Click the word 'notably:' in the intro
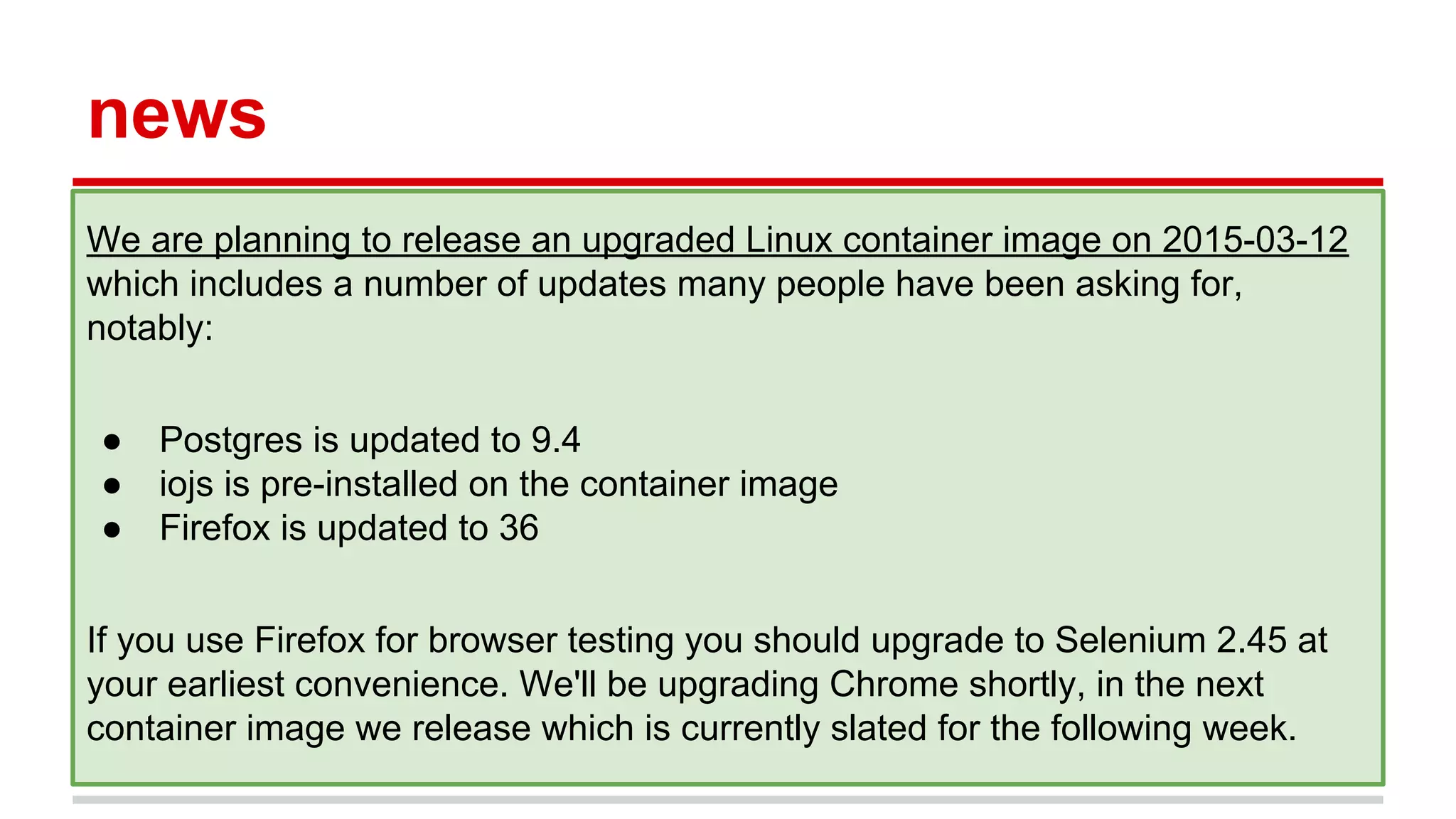This screenshot has height=819, width=1456. click(x=150, y=328)
